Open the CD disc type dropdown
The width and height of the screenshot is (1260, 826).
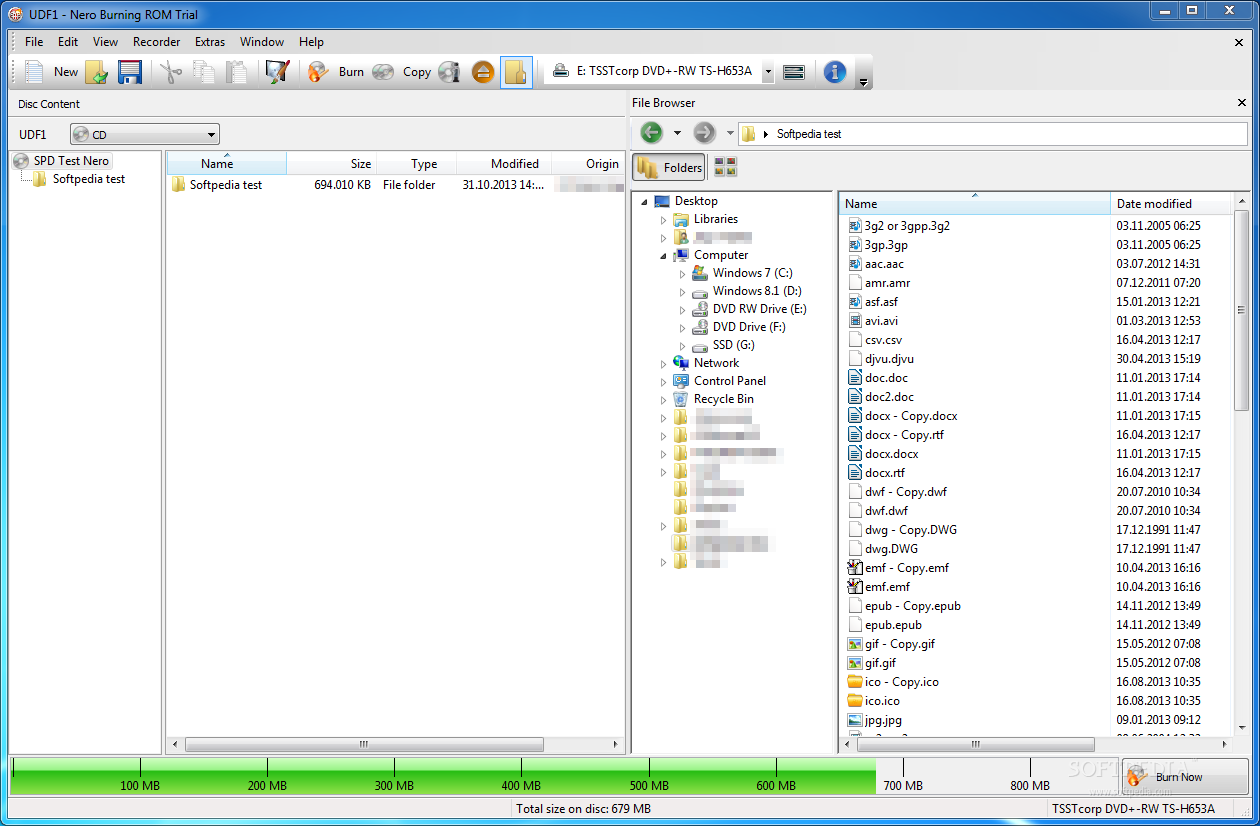point(145,134)
